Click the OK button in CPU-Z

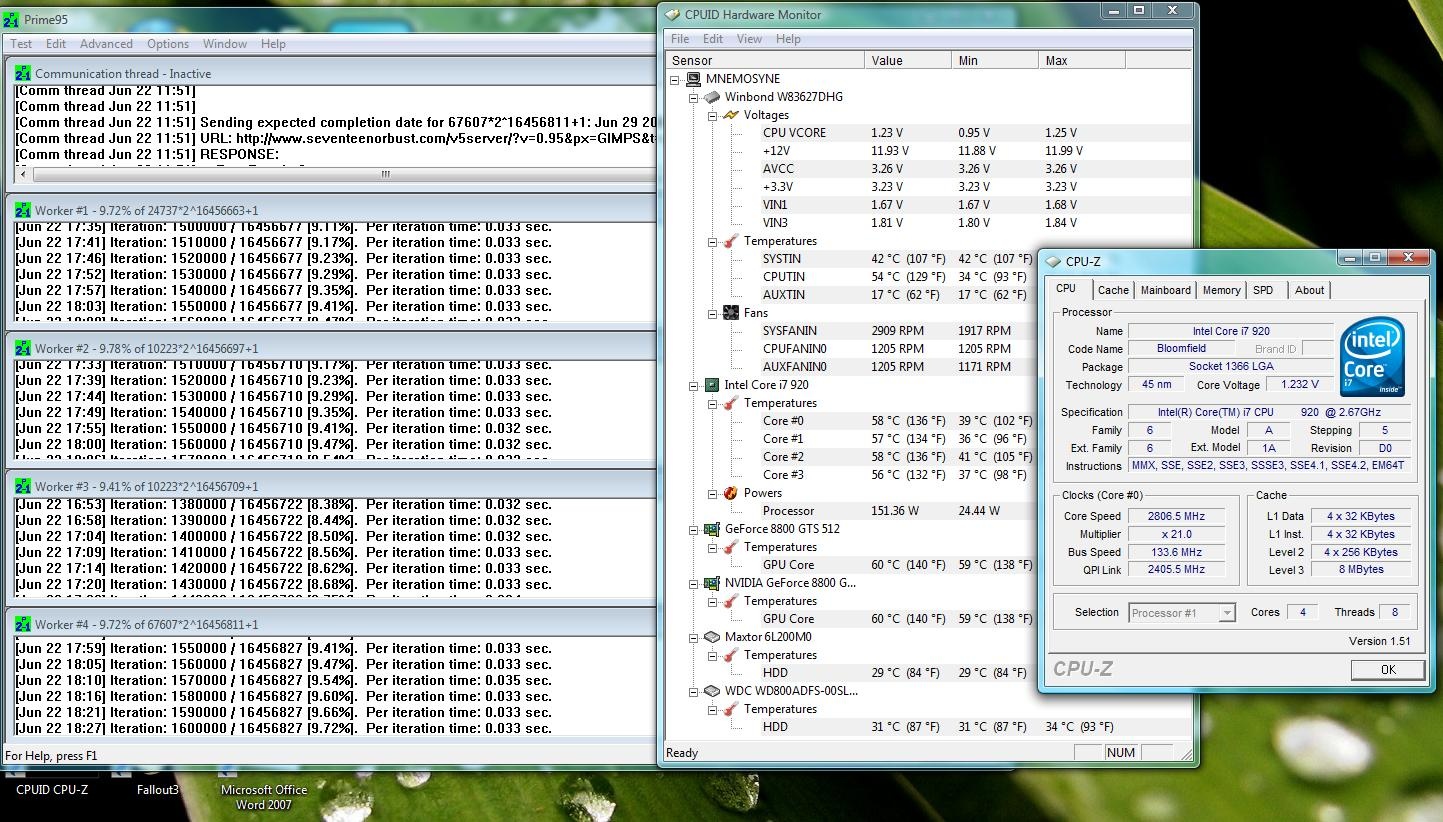coord(1388,670)
